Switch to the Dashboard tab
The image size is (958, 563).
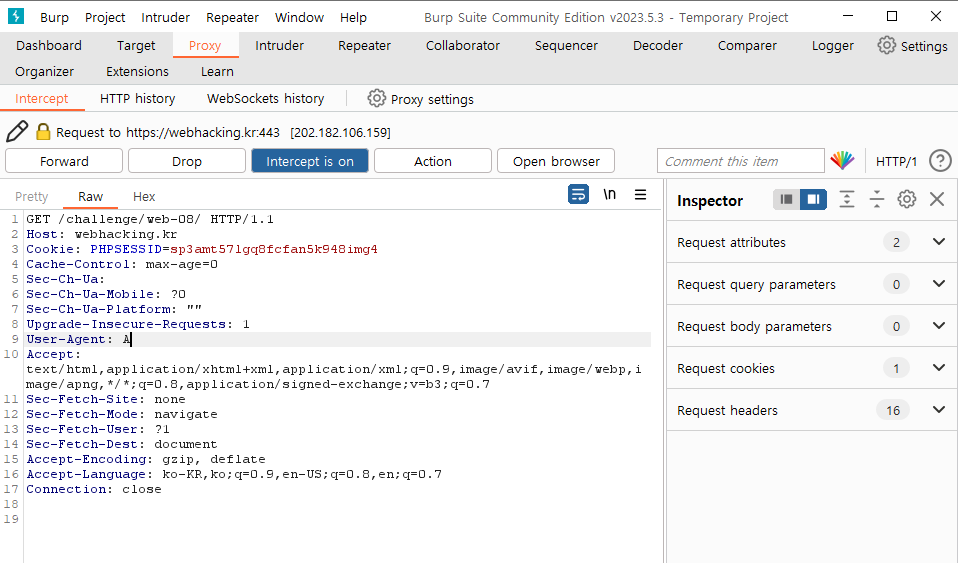[49, 45]
